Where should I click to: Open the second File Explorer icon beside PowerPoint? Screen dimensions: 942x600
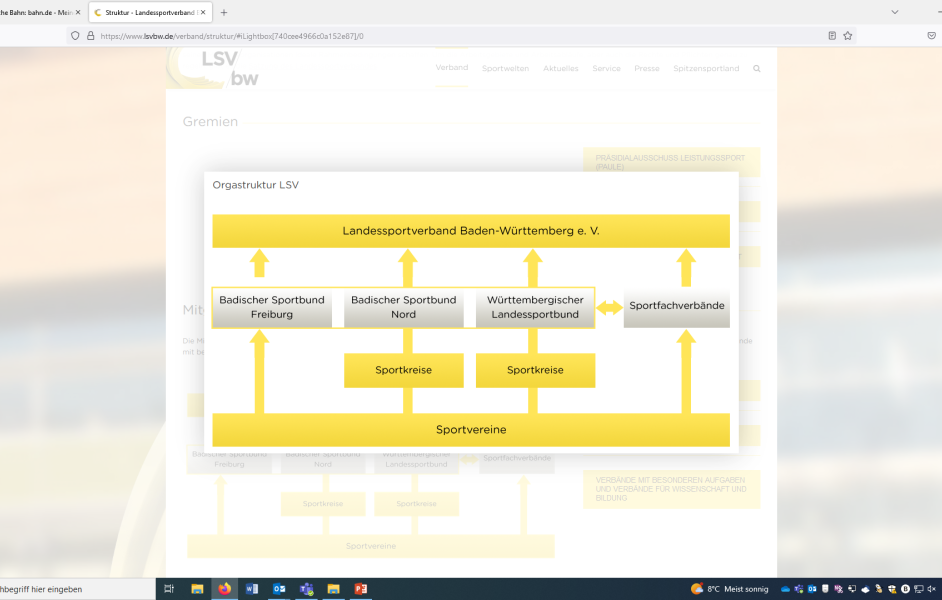pyautogui.click(x=333, y=589)
